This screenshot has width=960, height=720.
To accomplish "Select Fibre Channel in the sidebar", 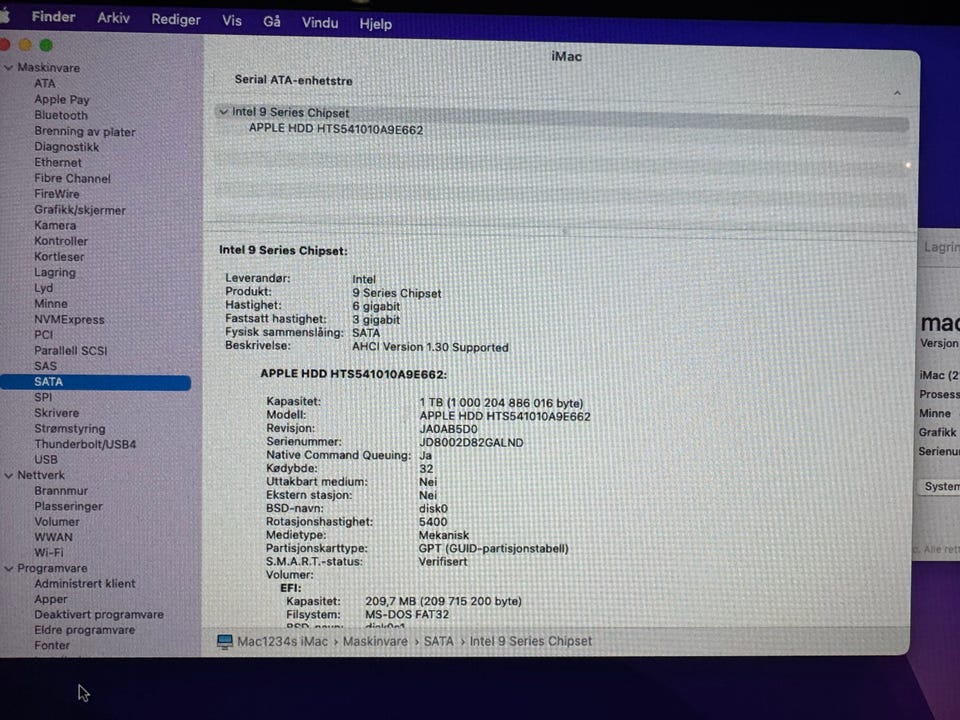I will (x=72, y=178).
